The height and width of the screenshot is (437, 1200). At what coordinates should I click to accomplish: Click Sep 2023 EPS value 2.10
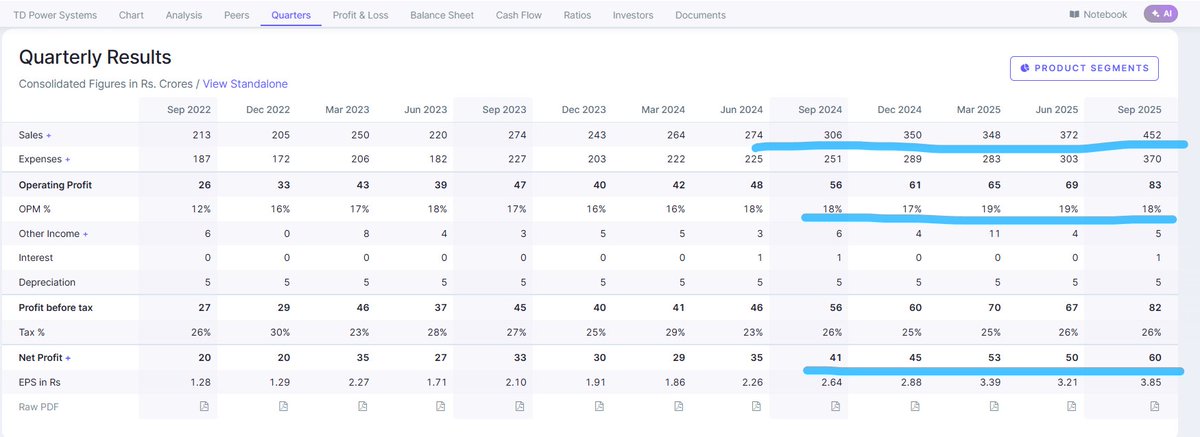517,382
